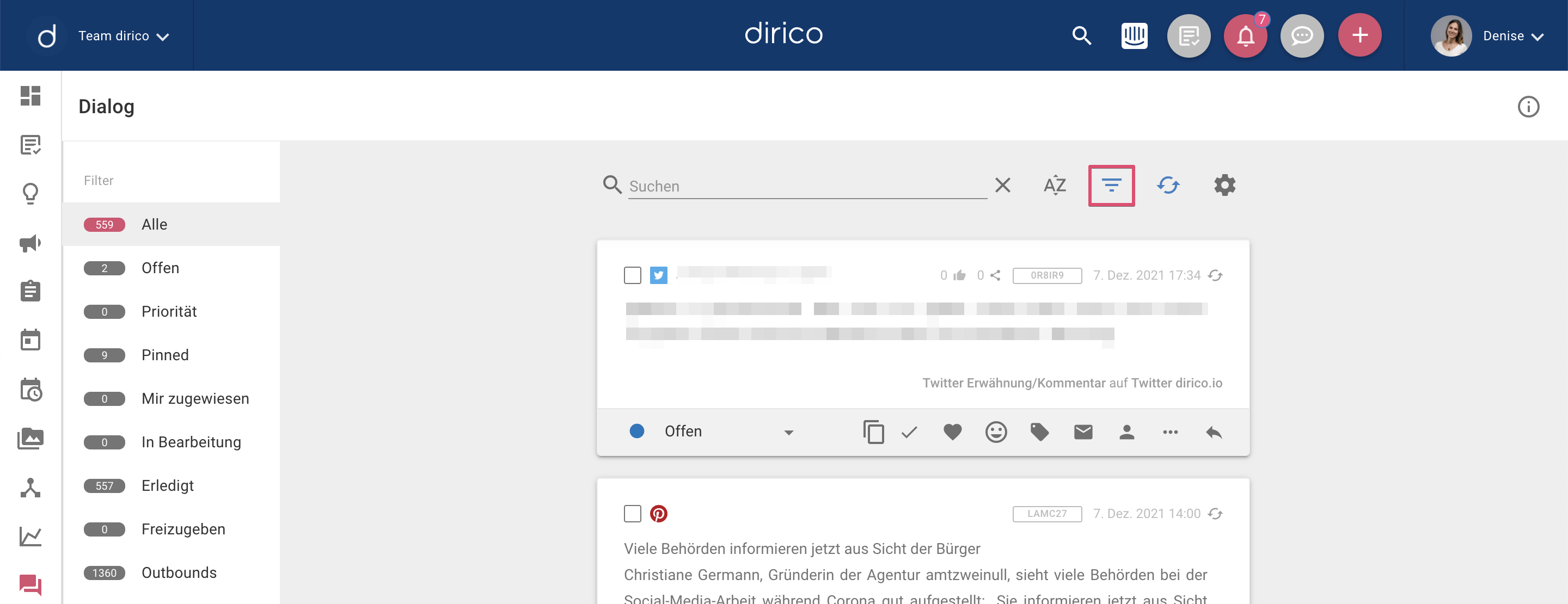The image size is (1568, 604).
Task: Sync the Twitter message dated 17:34
Action: click(1216, 275)
